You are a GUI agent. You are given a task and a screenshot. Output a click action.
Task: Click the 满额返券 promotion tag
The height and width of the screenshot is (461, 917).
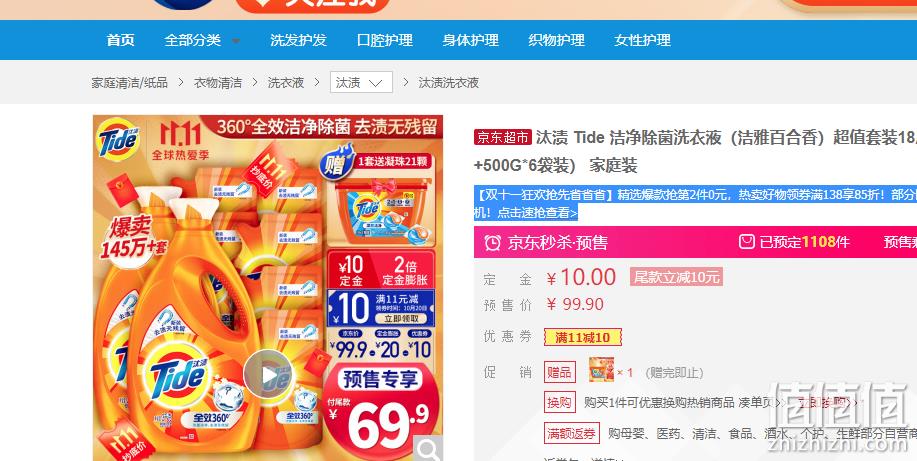coord(571,433)
